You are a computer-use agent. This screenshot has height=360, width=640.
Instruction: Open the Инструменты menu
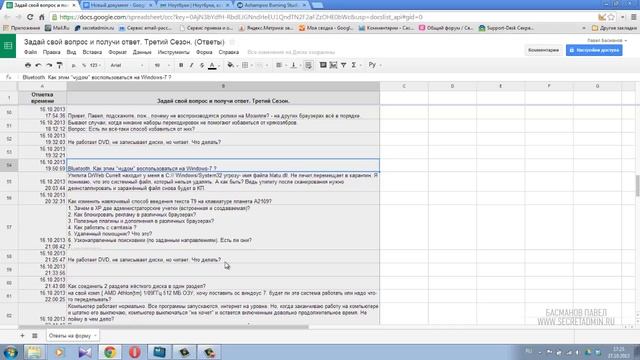[173, 52]
